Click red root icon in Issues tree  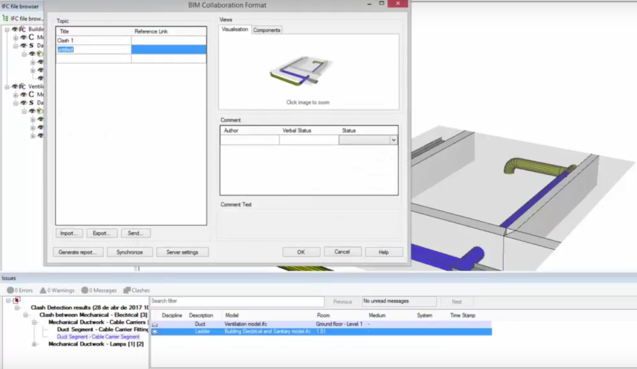click(17, 300)
